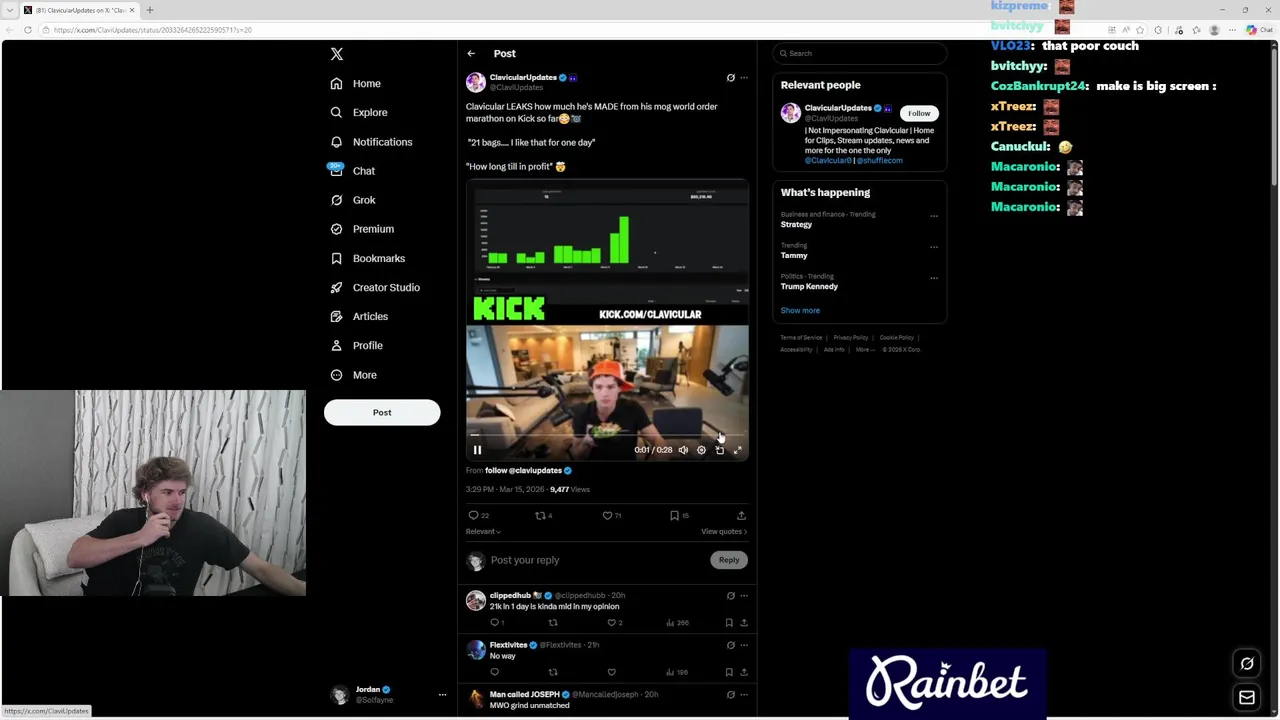The width and height of the screenshot is (1280, 720).
Task: Click Show more under What's happening
Action: pyautogui.click(x=800, y=311)
